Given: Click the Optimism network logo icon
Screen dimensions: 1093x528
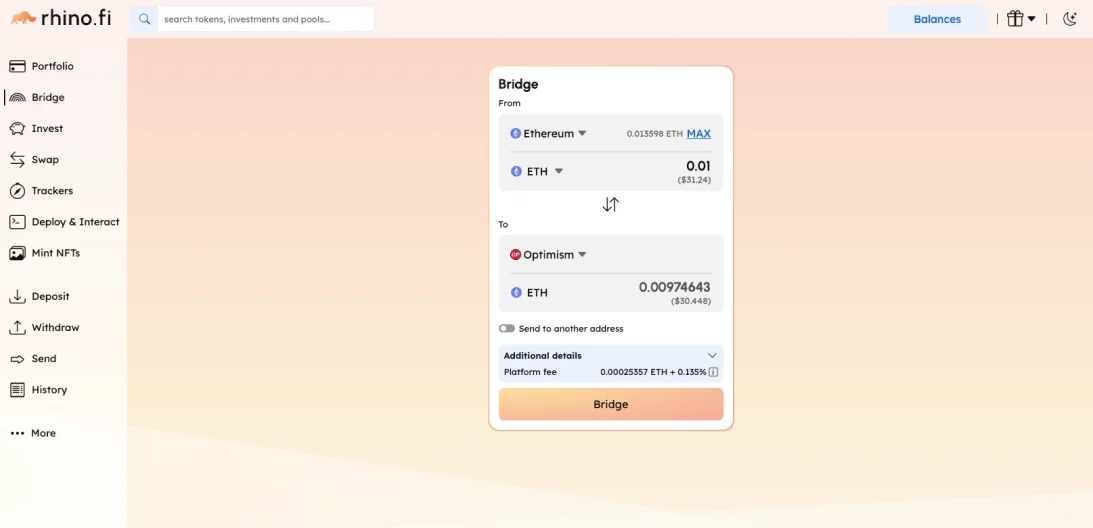Looking at the screenshot, I should tap(516, 255).
